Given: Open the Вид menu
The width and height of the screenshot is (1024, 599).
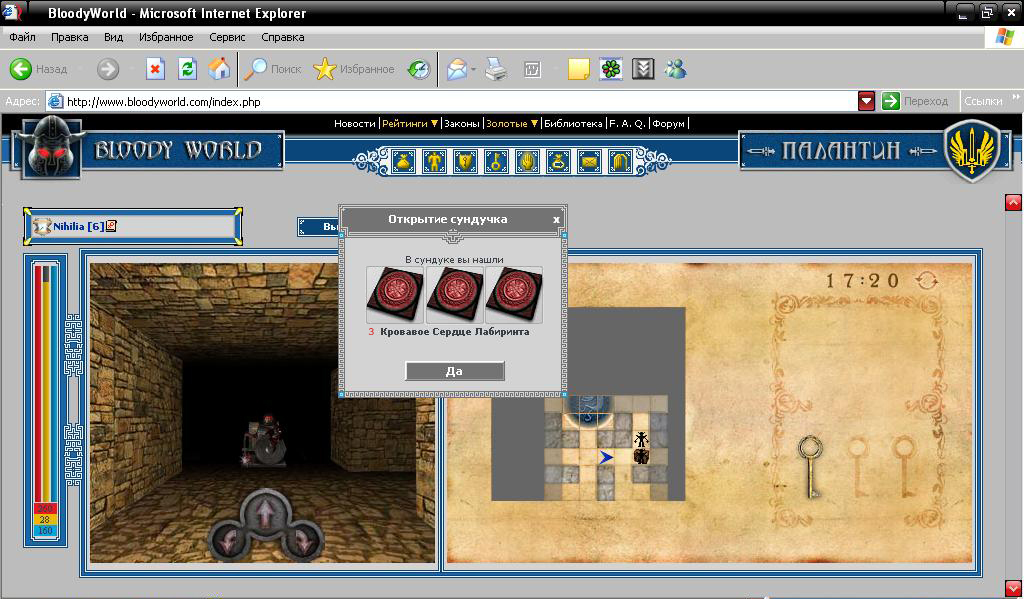Looking at the screenshot, I should [x=114, y=37].
